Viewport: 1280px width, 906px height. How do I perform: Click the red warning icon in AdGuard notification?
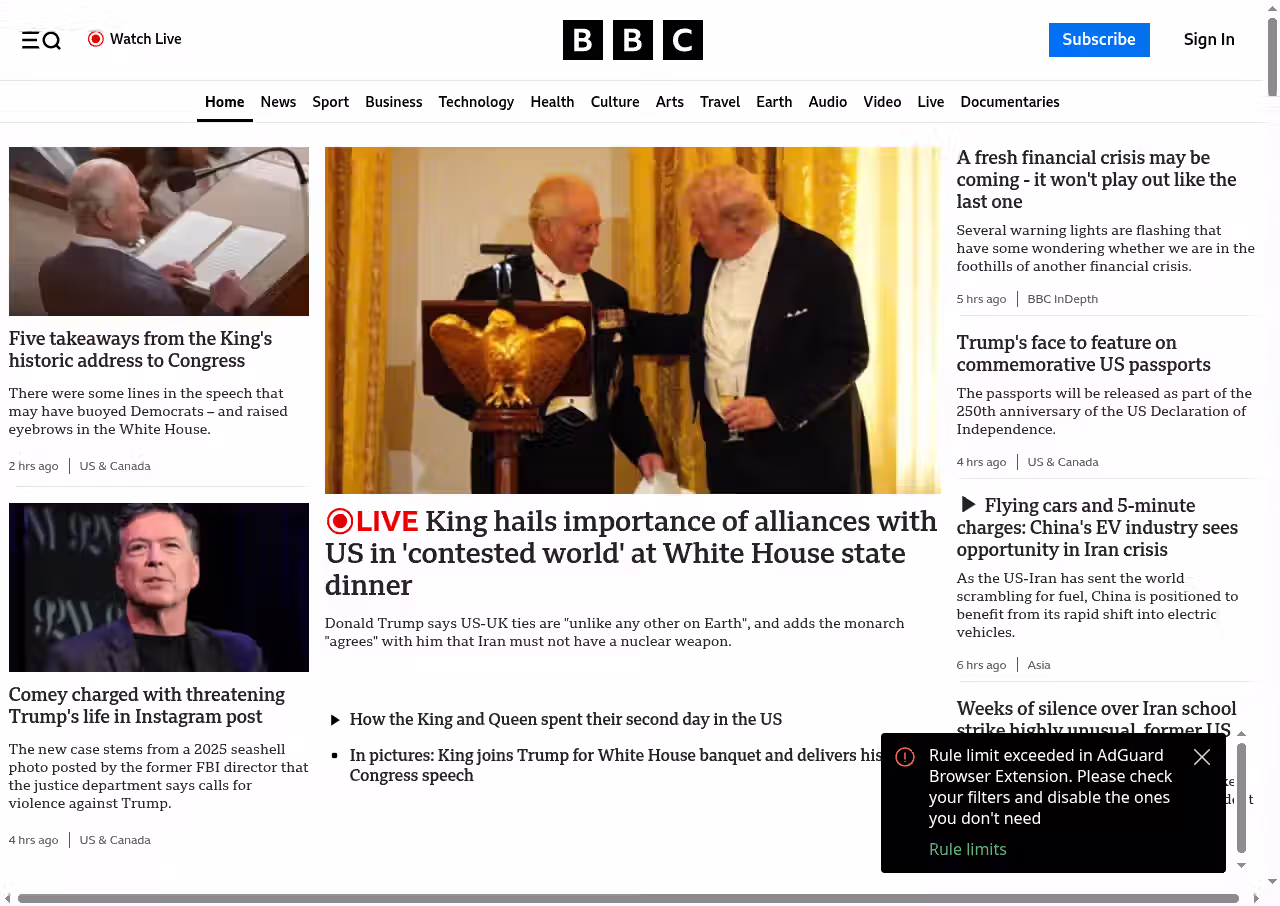[905, 757]
